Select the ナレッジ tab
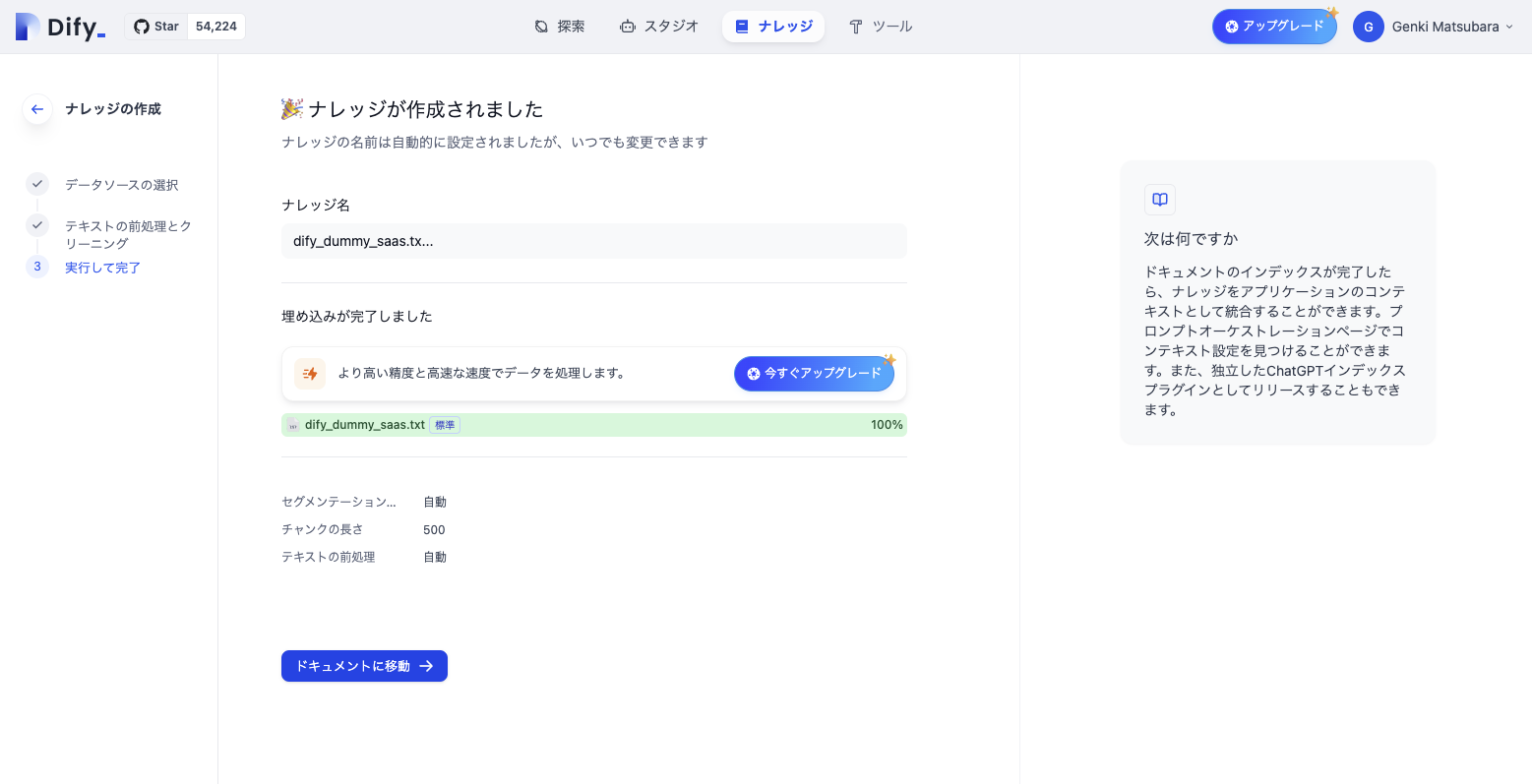Screen dimensions: 1532x784 point(773,27)
